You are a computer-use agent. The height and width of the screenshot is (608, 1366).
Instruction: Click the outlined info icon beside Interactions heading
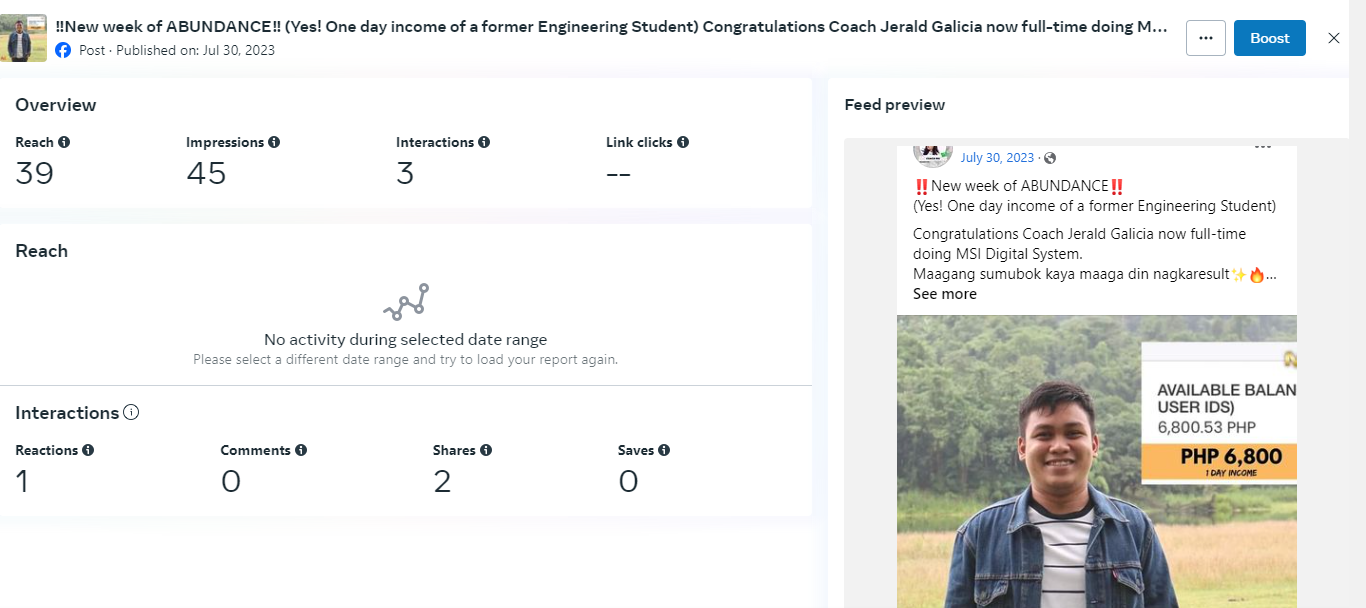pyautogui.click(x=131, y=413)
